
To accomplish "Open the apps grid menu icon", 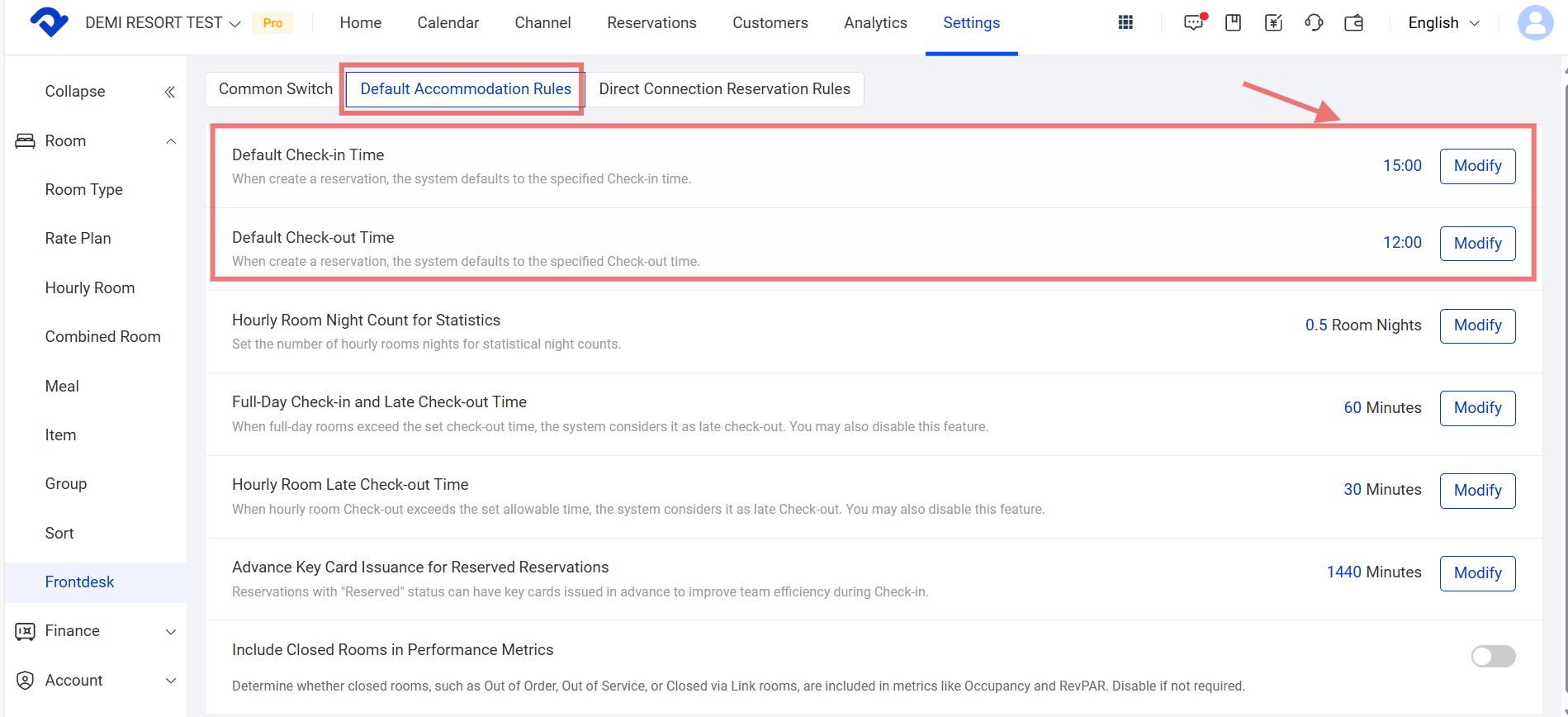I will [x=1125, y=23].
